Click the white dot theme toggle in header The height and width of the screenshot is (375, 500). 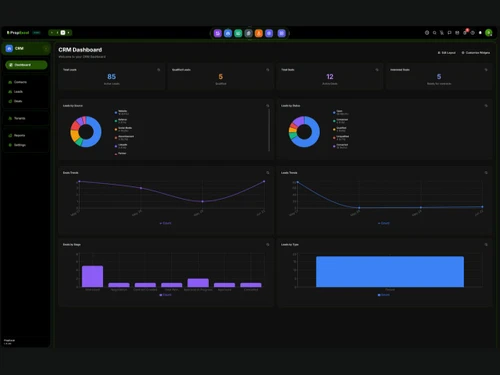pyautogui.click(x=480, y=33)
